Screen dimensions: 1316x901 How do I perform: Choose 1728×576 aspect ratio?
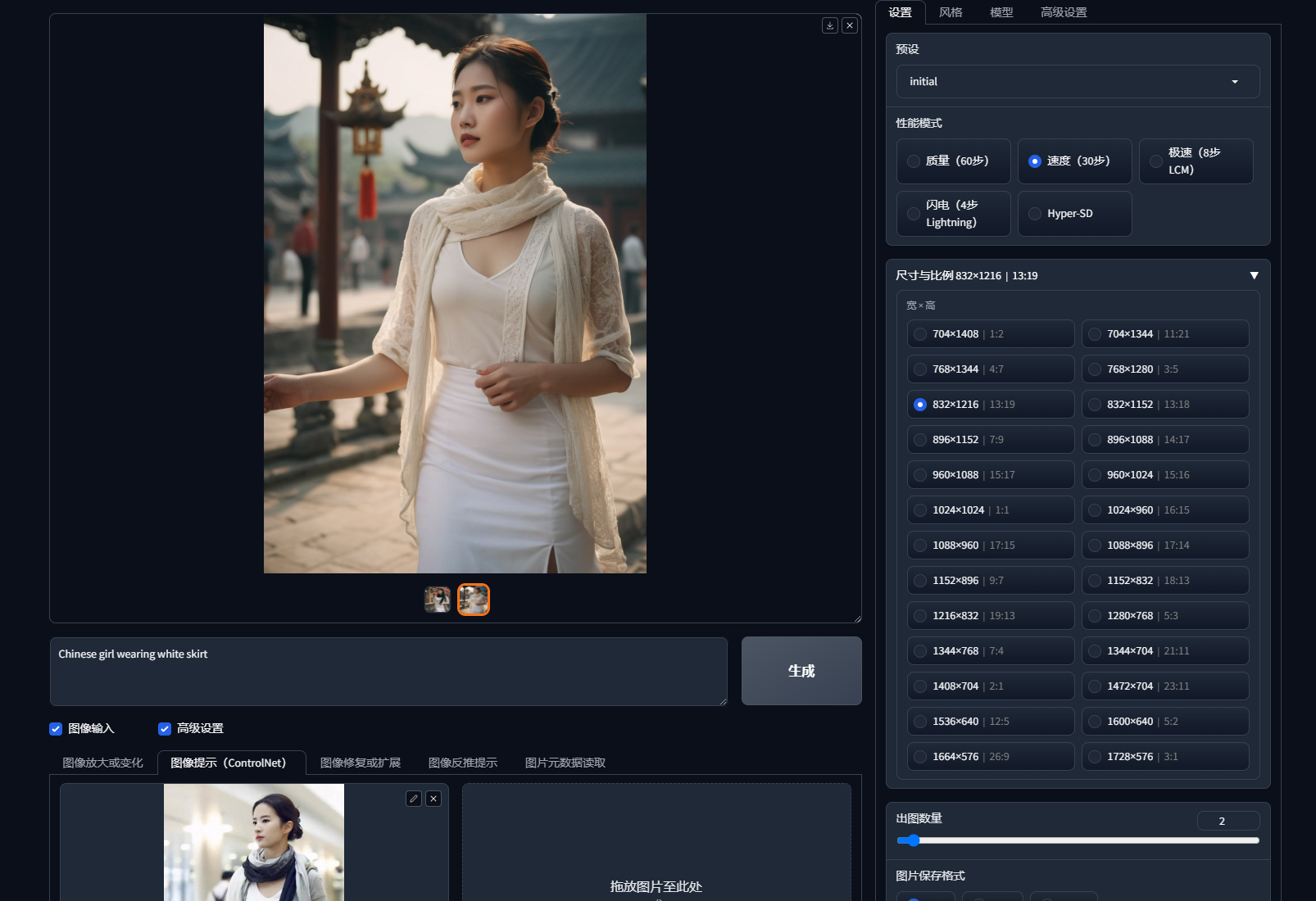[1165, 757]
